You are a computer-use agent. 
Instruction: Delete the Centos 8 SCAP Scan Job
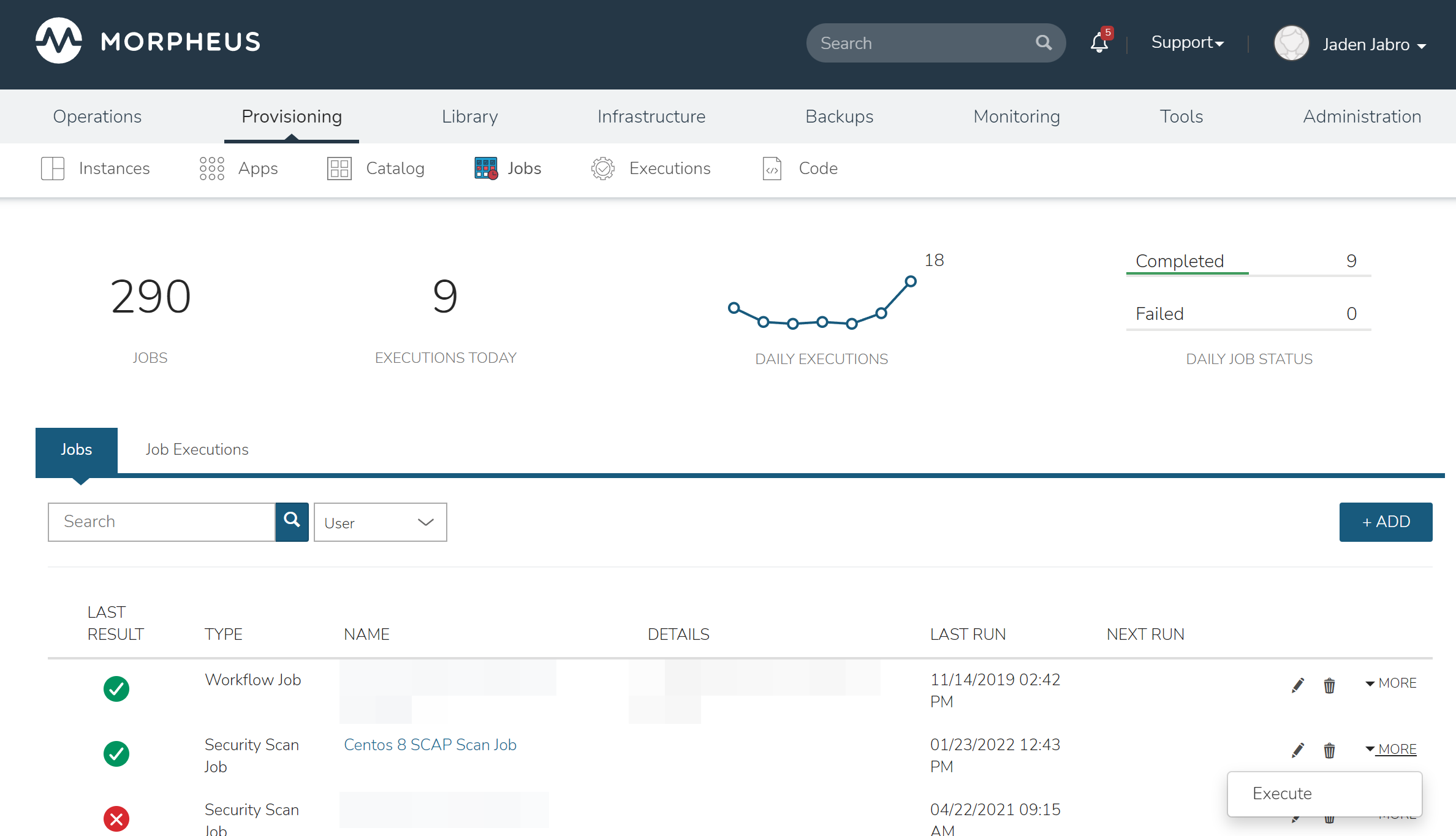[1329, 750]
